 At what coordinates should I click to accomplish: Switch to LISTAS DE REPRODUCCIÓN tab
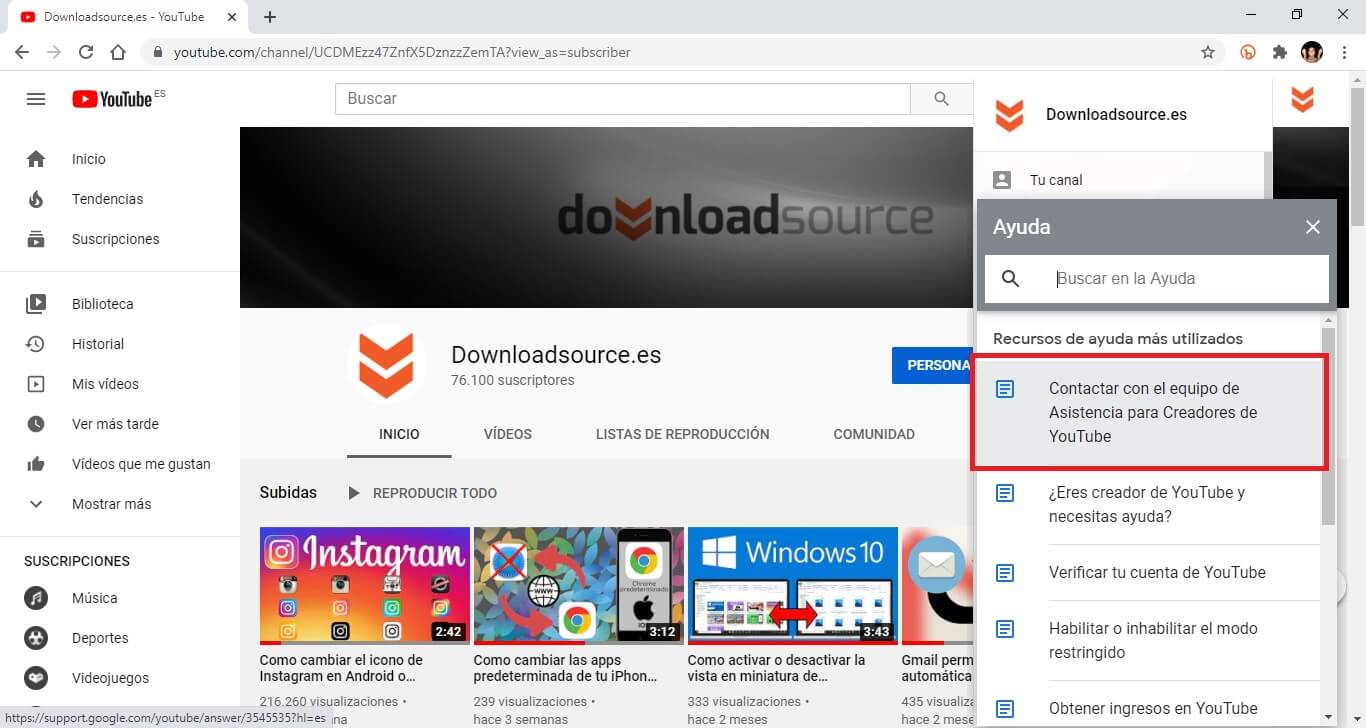[683, 434]
